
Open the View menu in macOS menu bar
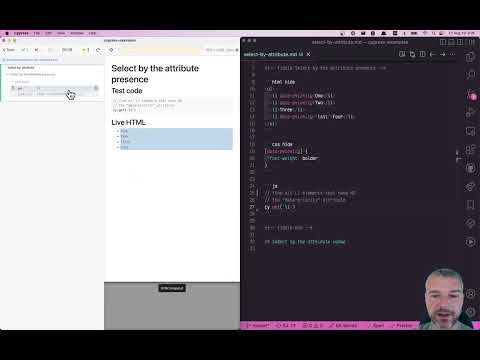61,33
